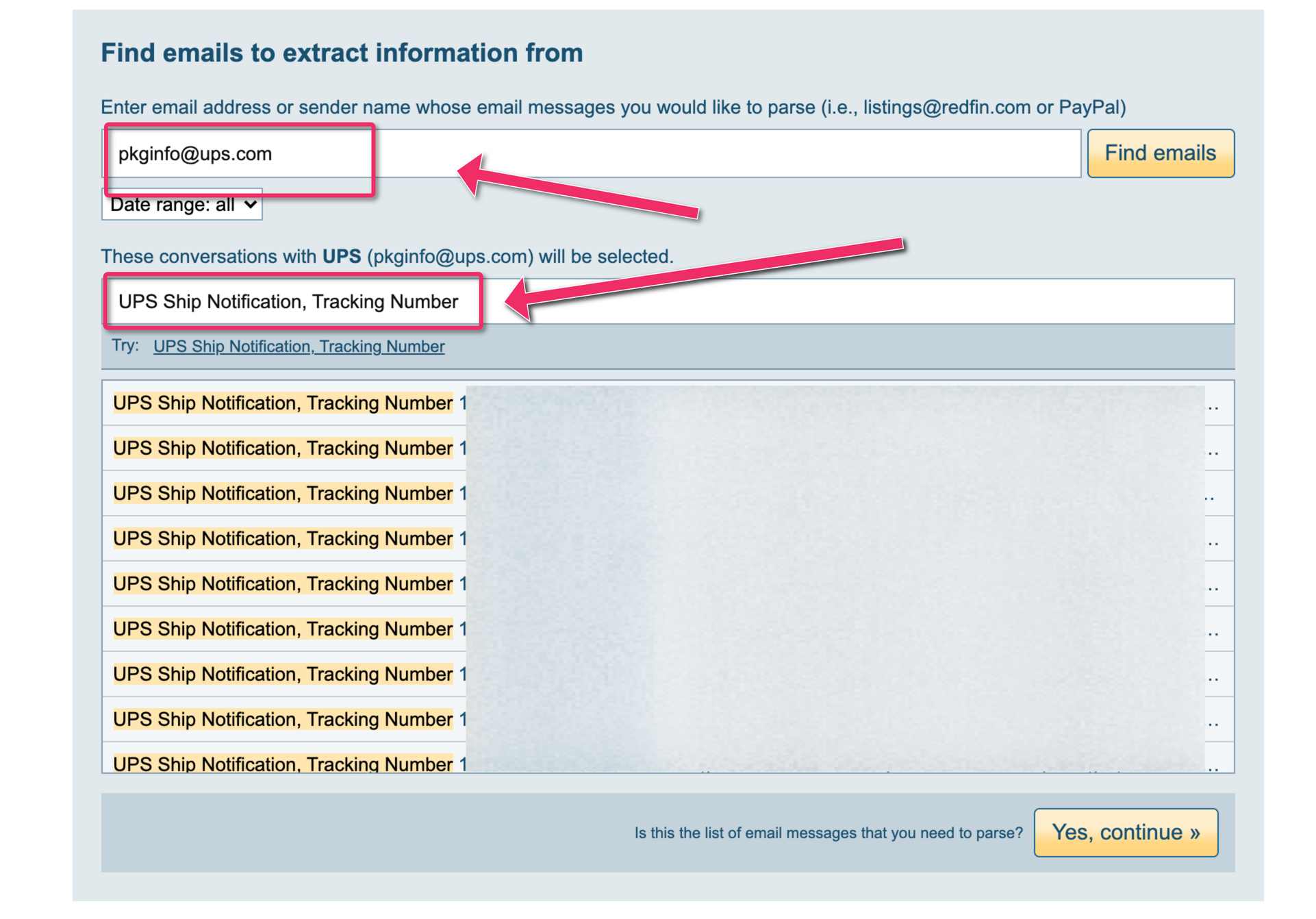Focus the subject filter field with UPS Ship Notification

coord(668,301)
